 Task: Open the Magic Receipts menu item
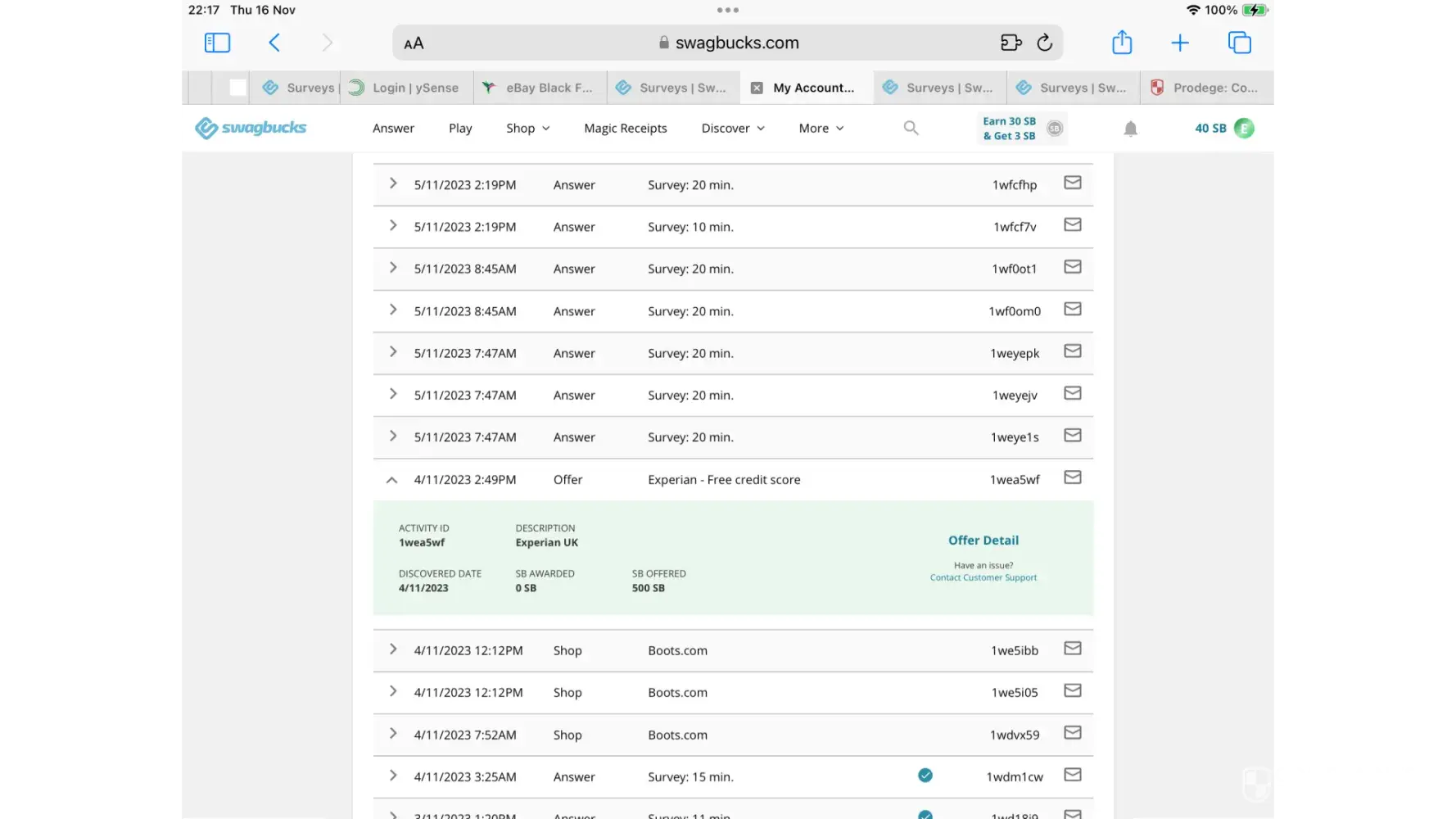click(x=625, y=129)
